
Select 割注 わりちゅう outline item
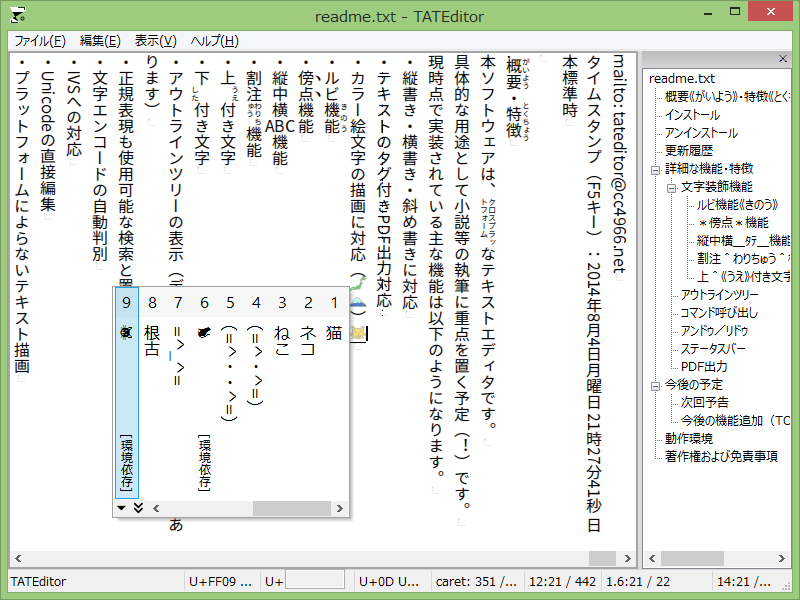(x=743, y=259)
